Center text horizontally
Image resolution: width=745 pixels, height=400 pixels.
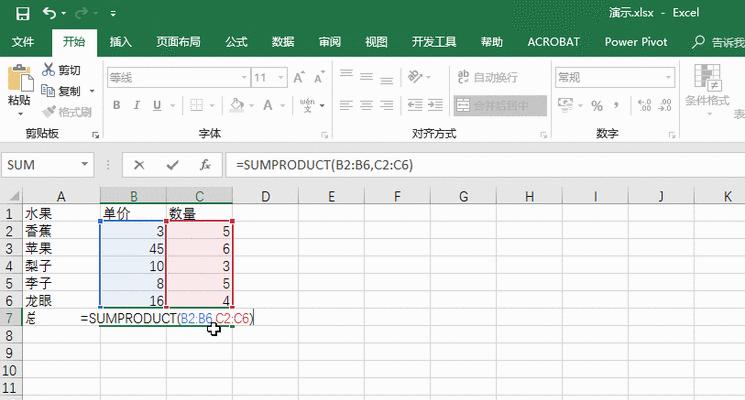click(x=366, y=105)
